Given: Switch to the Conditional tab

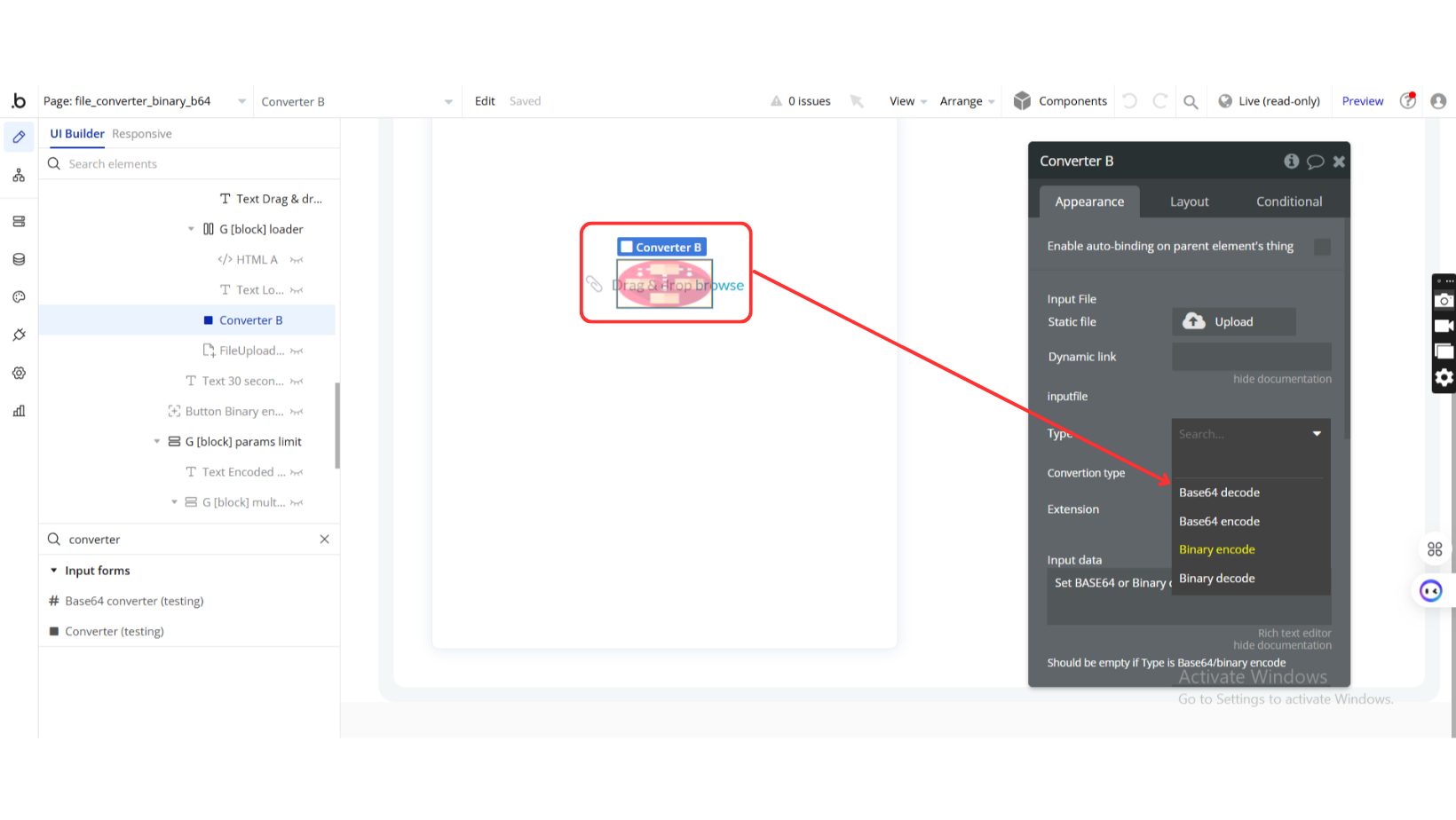Looking at the screenshot, I should click(1289, 201).
